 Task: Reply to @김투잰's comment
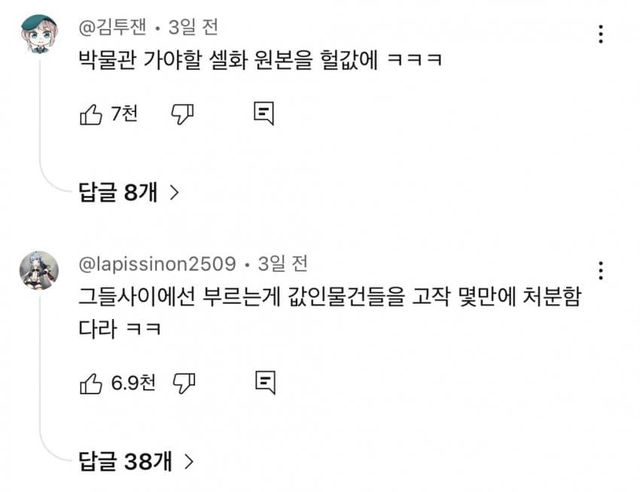264,114
